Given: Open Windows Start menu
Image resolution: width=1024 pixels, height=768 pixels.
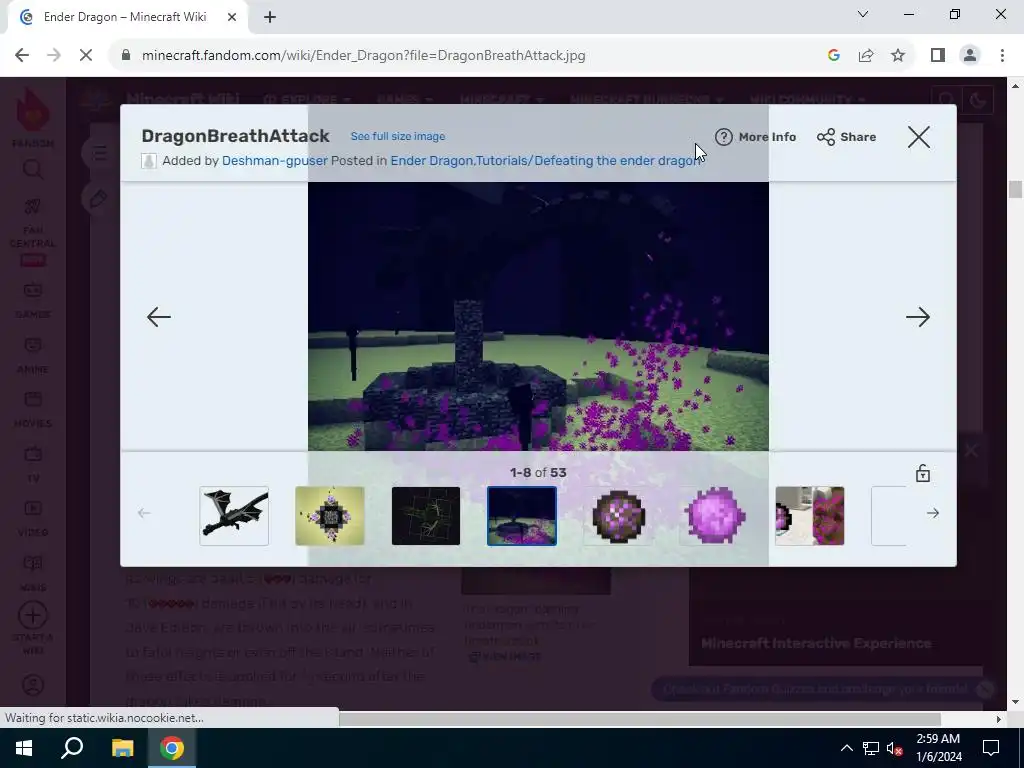Looking at the screenshot, I should point(23,748).
